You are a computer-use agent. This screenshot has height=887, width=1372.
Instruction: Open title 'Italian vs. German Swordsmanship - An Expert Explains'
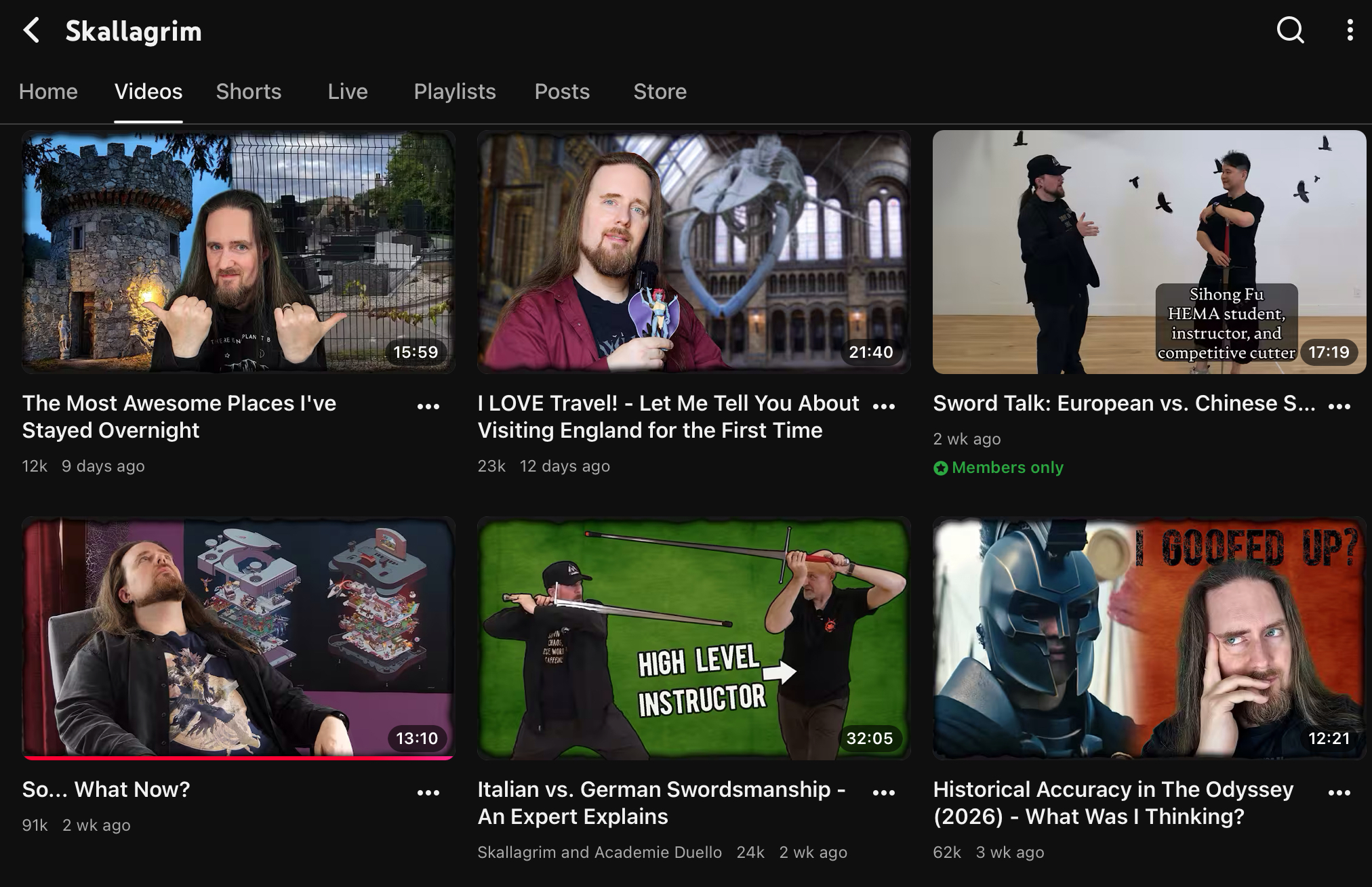(x=662, y=803)
